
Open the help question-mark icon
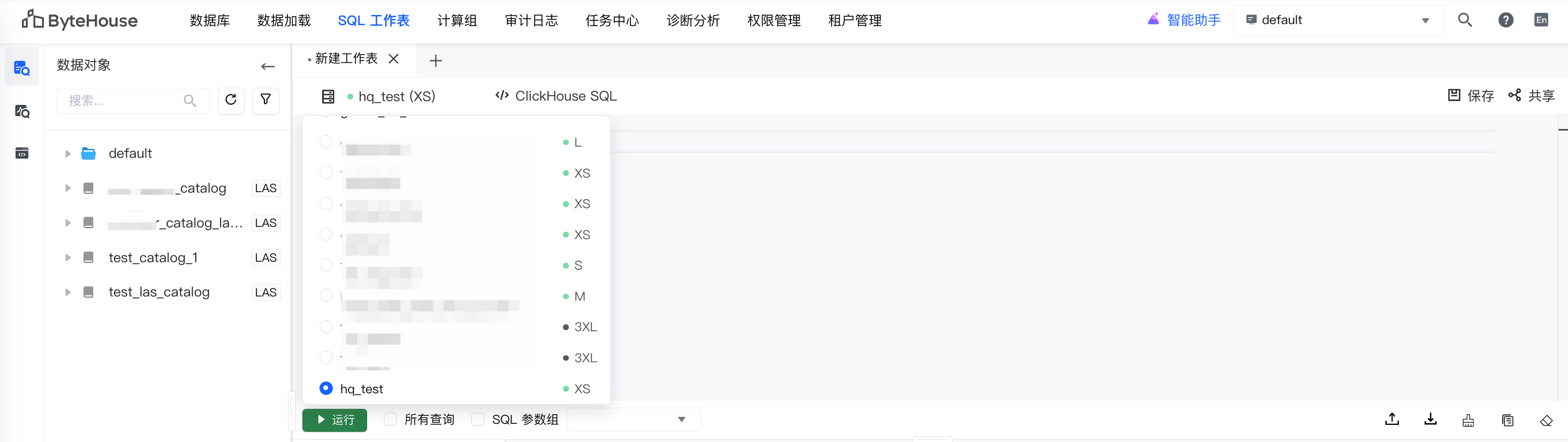(x=1505, y=20)
